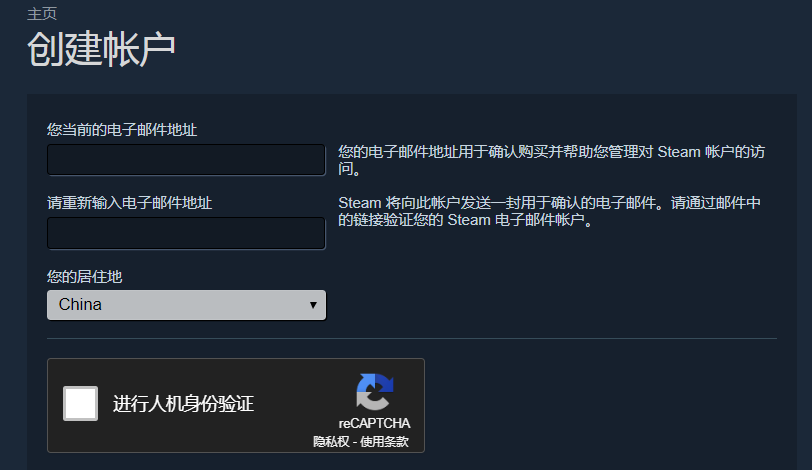Click the reCAPTCHA logo icon

(375, 392)
